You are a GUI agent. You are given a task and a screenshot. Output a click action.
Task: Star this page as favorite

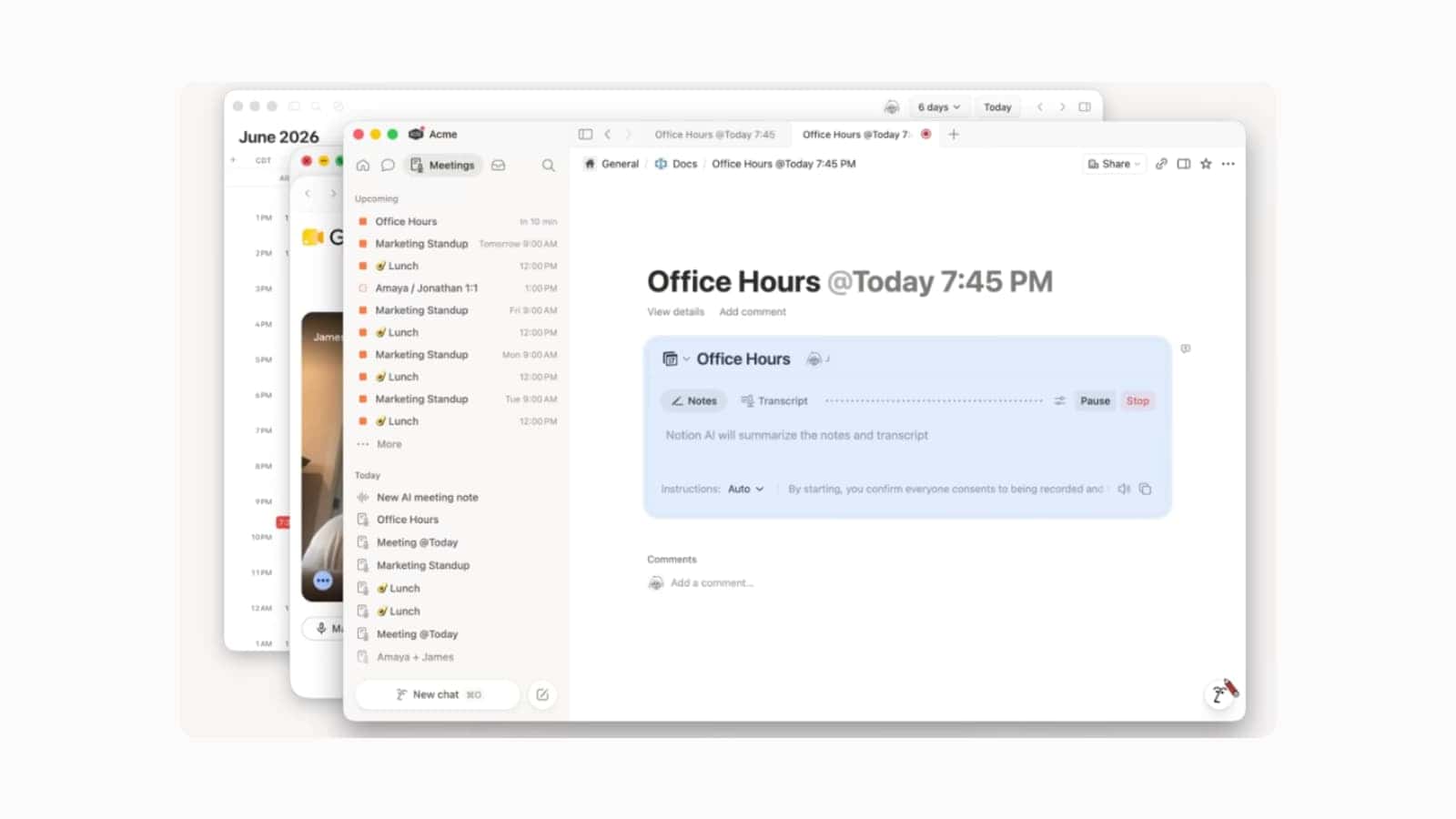(x=1206, y=164)
